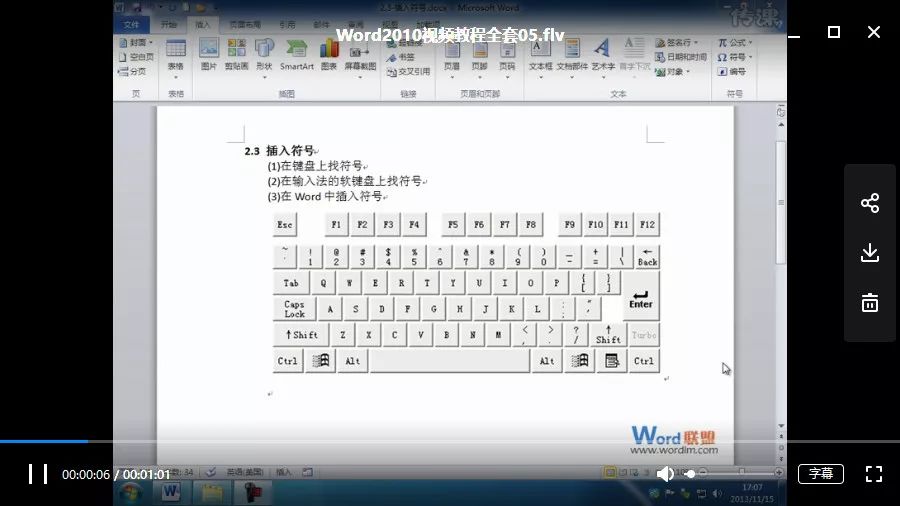Click the SmartArt icon in the ribbon
Image resolution: width=900 pixels, height=506 pixels.
pos(296,55)
